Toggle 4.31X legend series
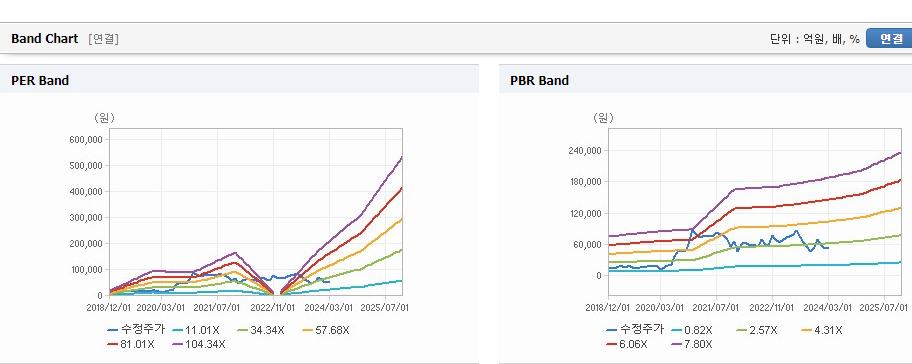912x364 pixels. point(821,330)
